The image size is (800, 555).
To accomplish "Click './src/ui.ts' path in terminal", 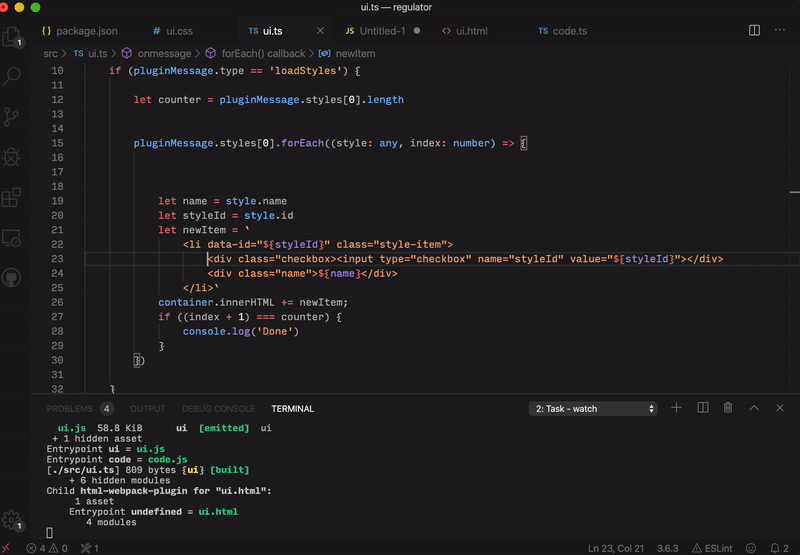I will [x=83, y=470].
